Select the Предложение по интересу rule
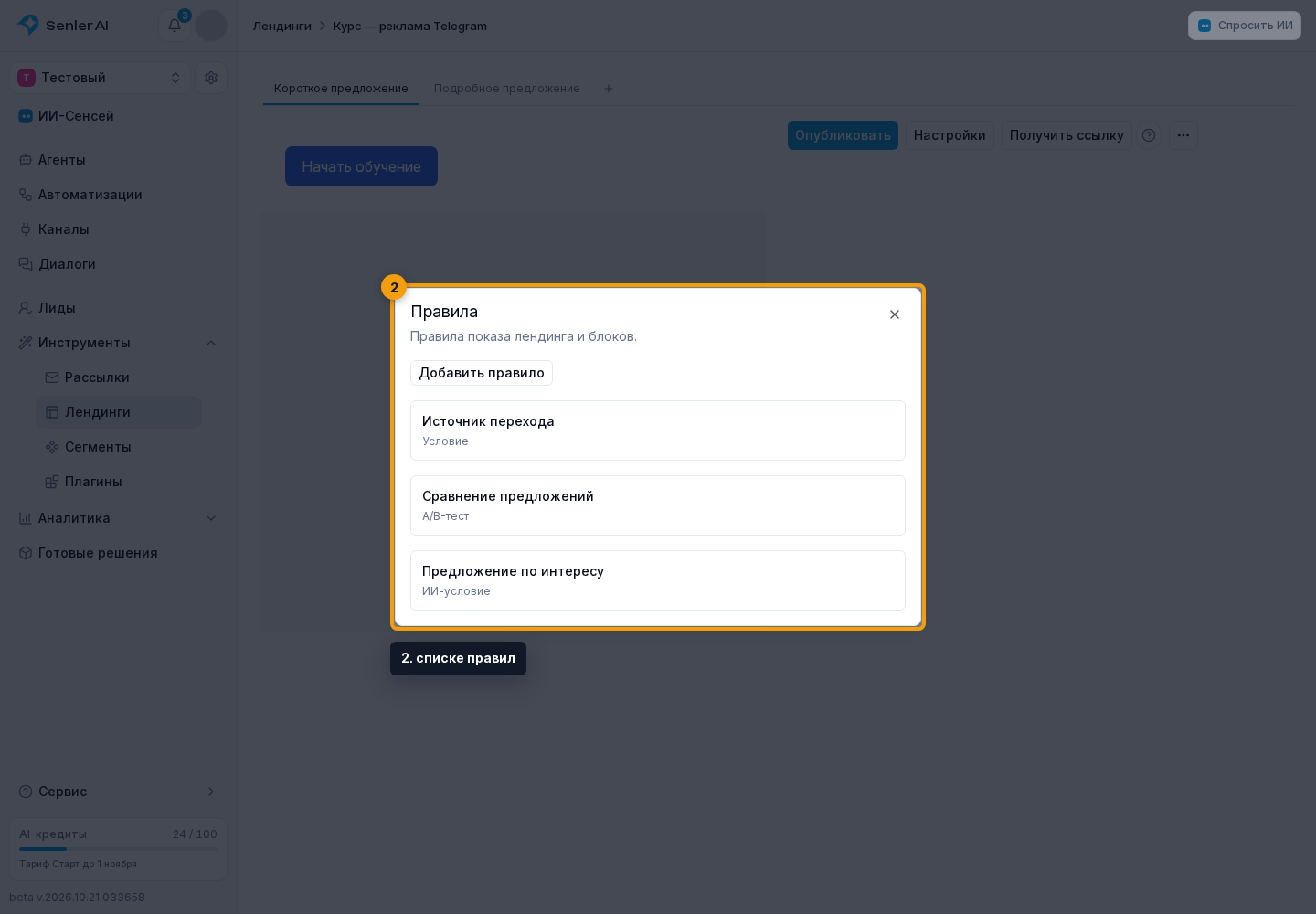The height and width of the screenshot is (914, 1316). [658, 580]
